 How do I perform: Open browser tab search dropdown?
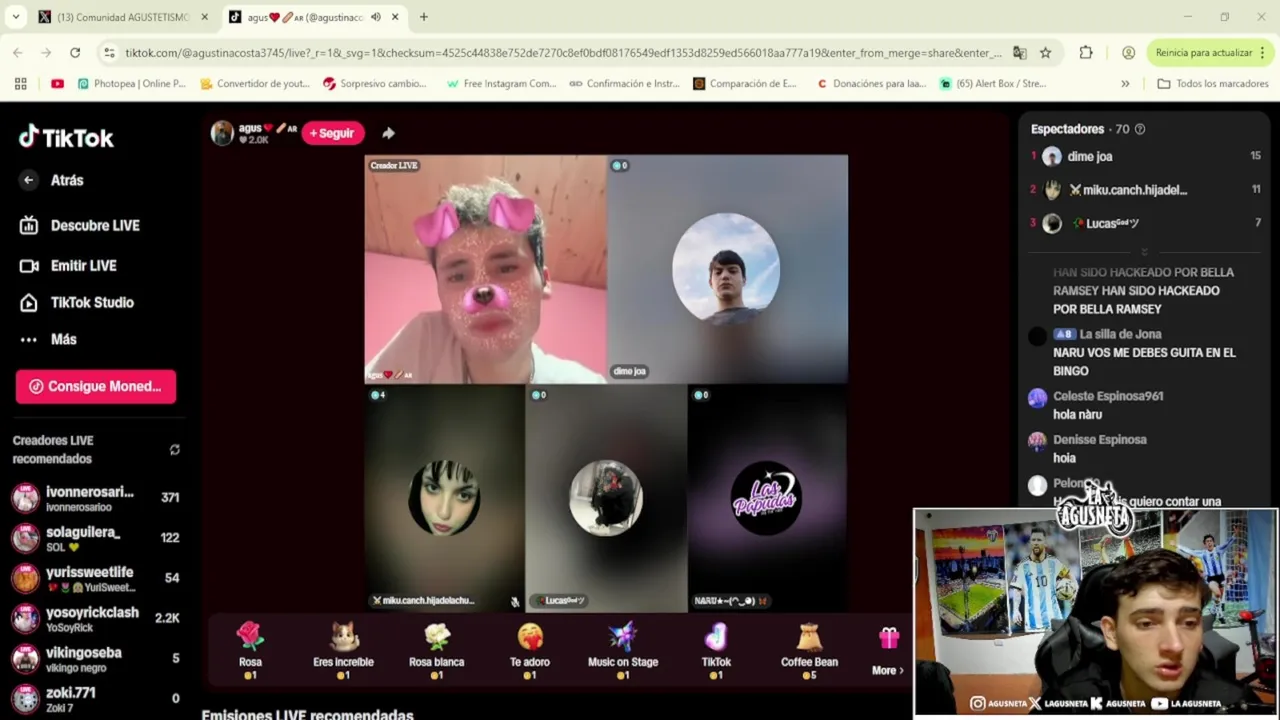pos(16,17)
